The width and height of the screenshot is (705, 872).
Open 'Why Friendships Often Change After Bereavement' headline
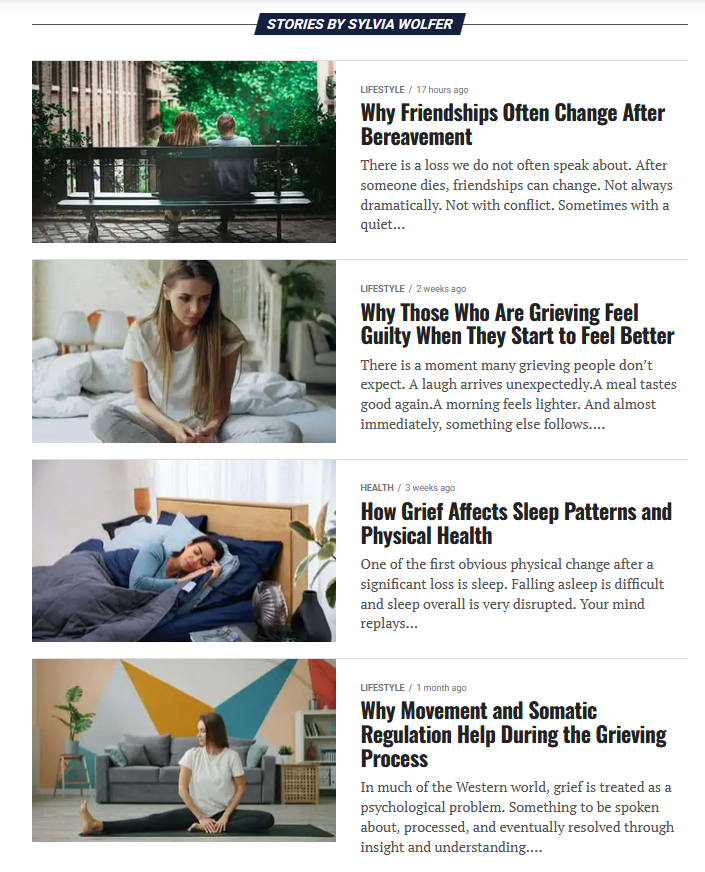coord(513,125)
